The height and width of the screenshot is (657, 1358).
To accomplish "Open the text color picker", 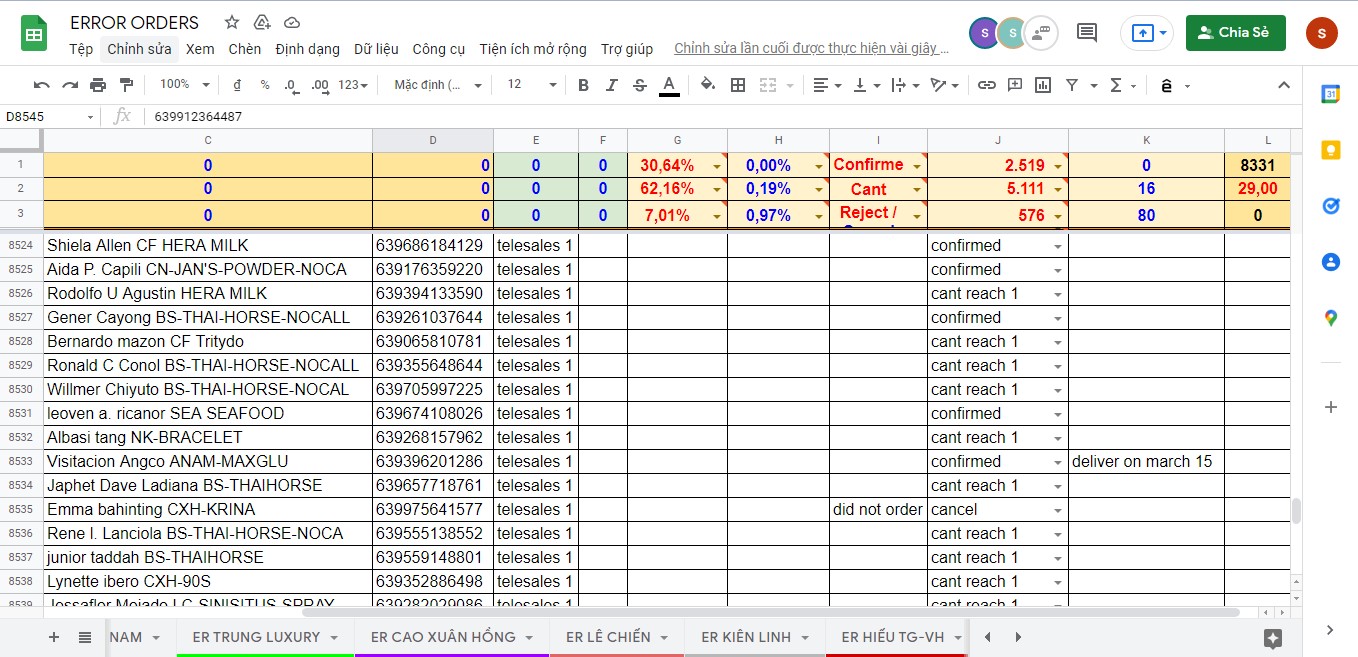I will click(669, 85).
